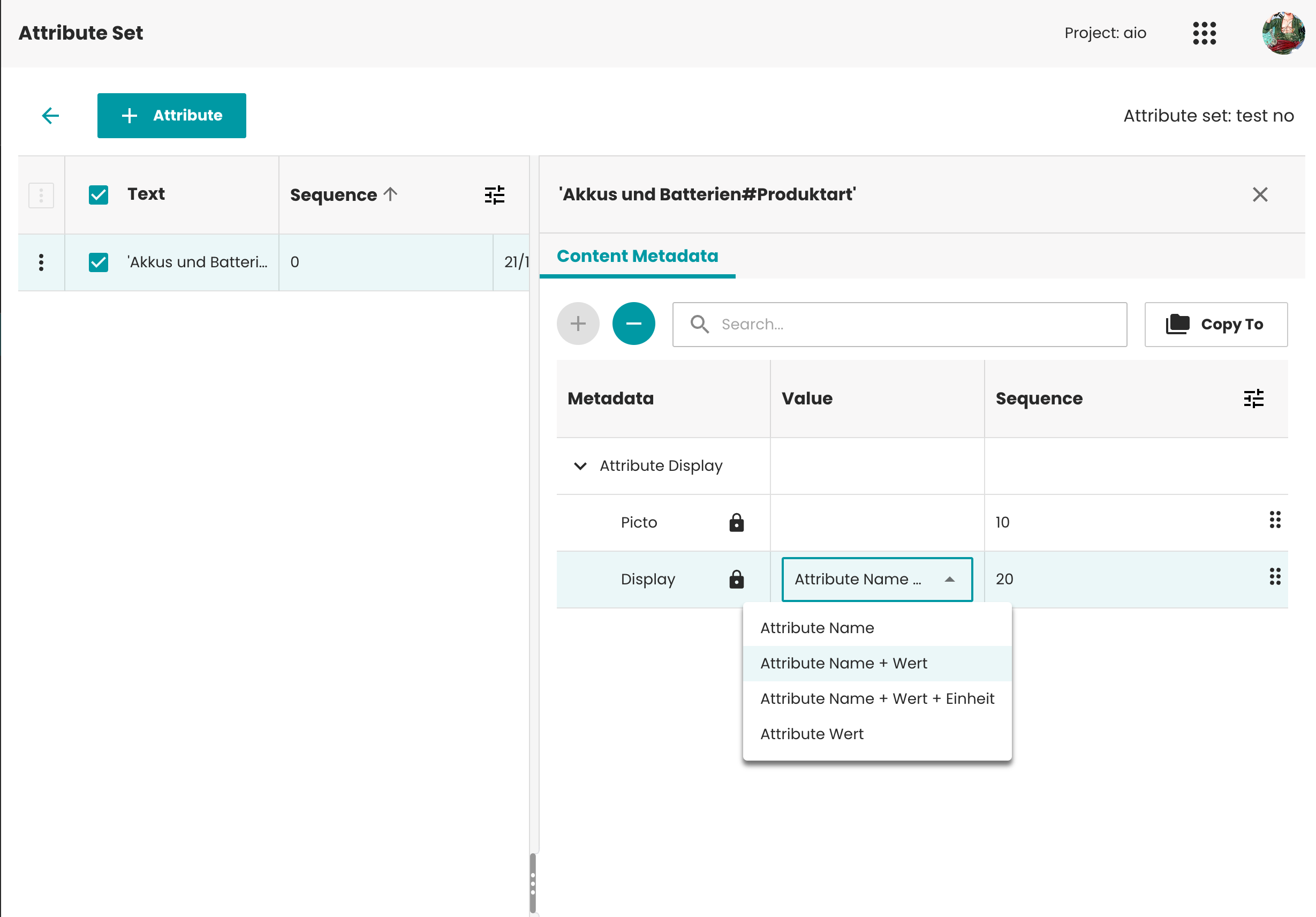This screenshot has width=1316, height=917.
Task: Close the Display value dropdown
Action: click(x=949, y=580)
